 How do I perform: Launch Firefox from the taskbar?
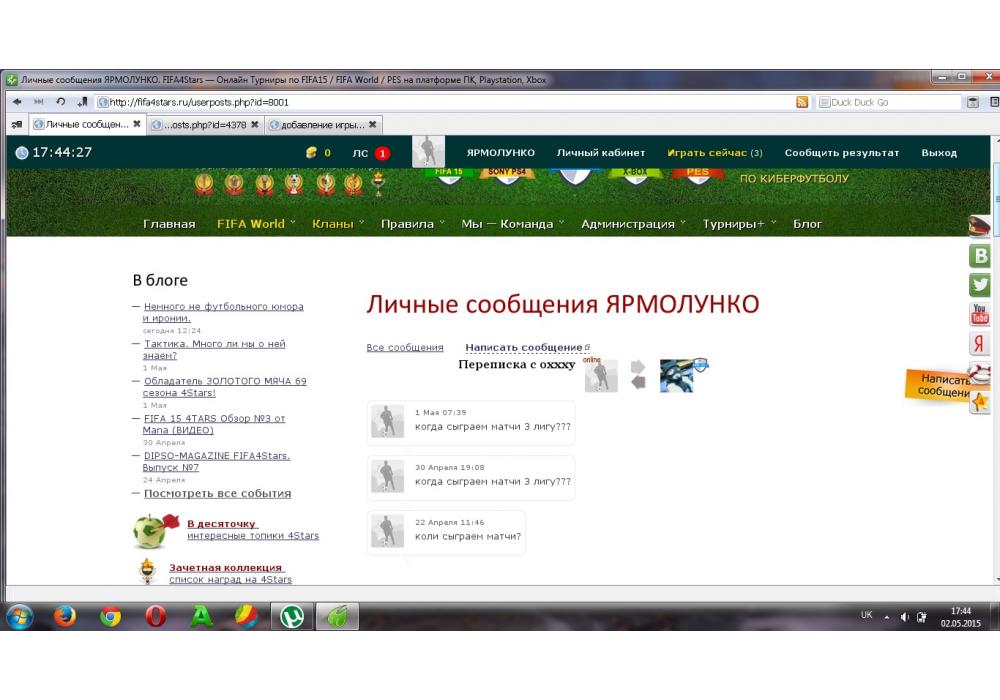click(x=65, y=616)
